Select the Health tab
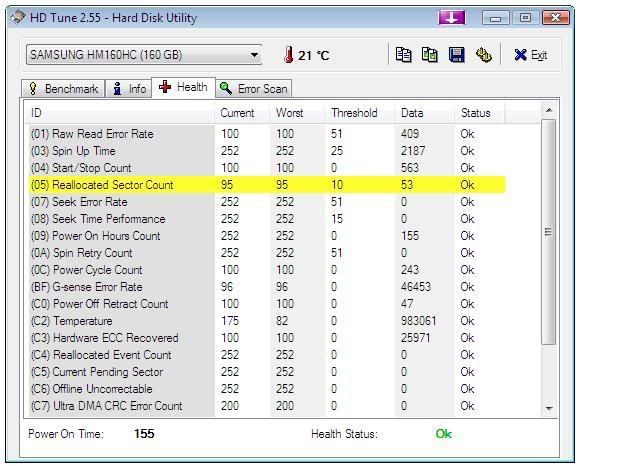This screenshot has width=640, height=466. 184,87
